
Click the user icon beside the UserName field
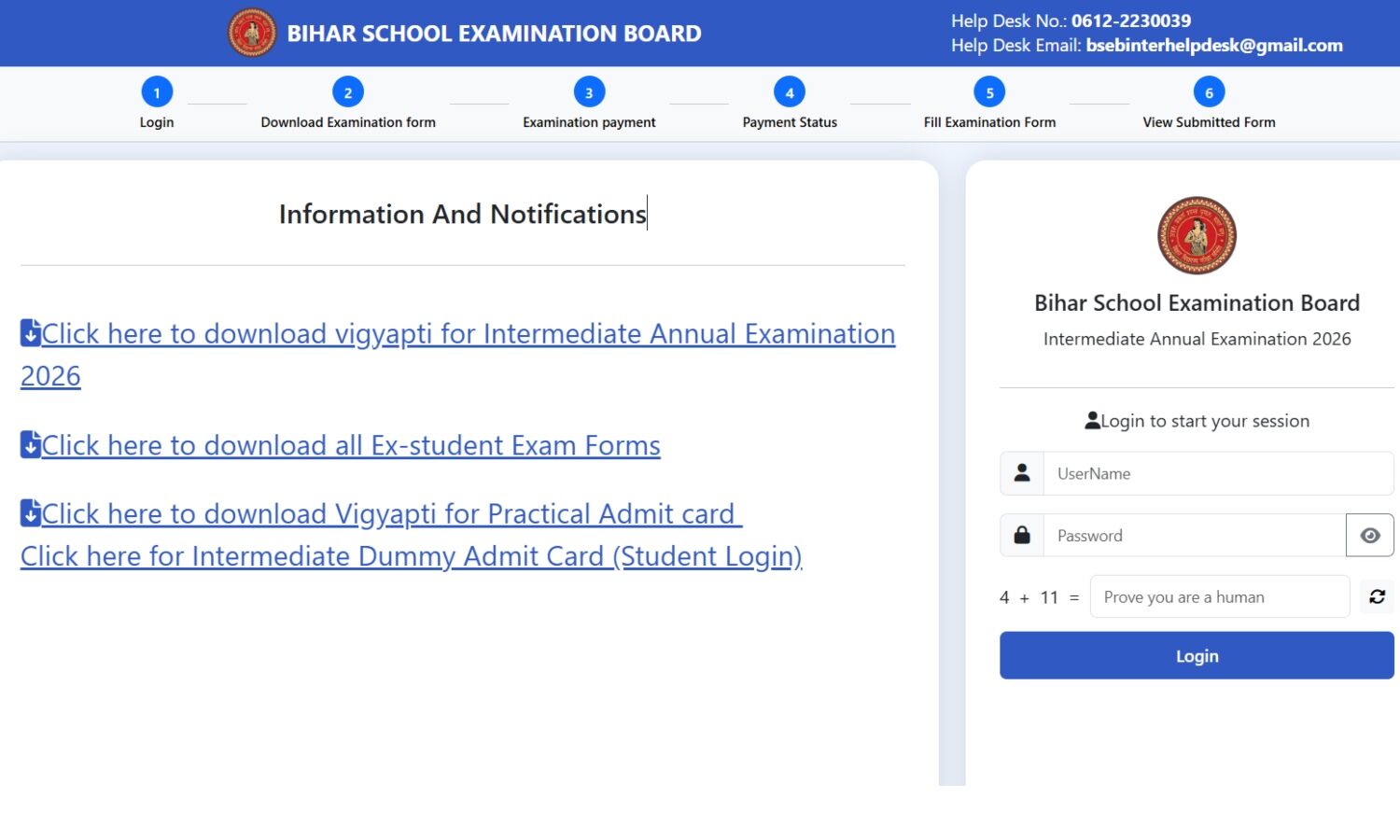pos(1022,473)
